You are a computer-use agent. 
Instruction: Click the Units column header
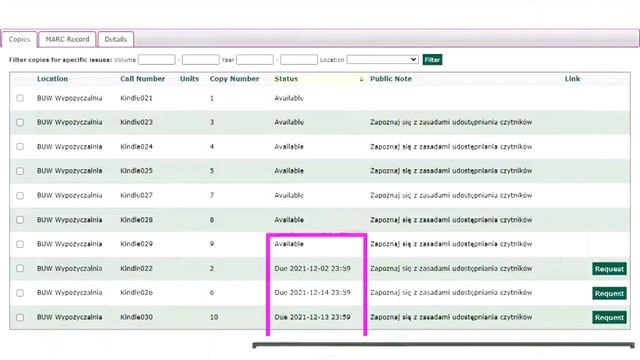189,79
